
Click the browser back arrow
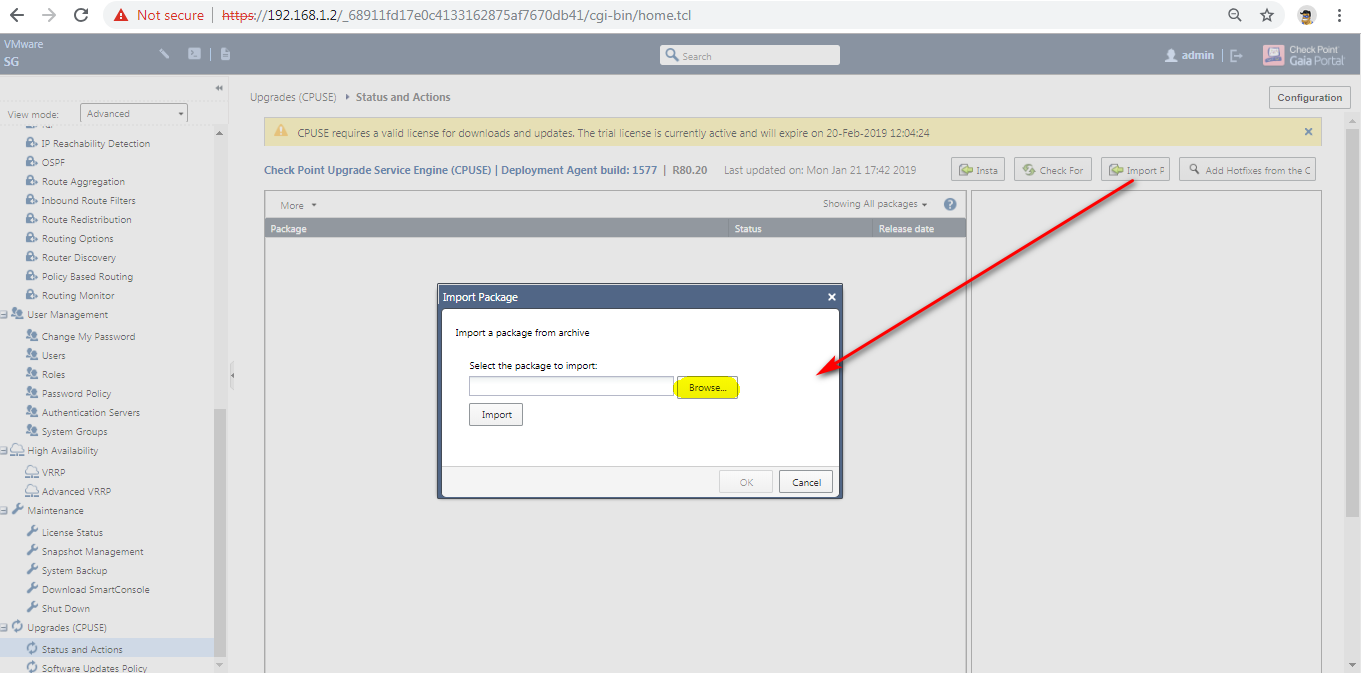17,15
